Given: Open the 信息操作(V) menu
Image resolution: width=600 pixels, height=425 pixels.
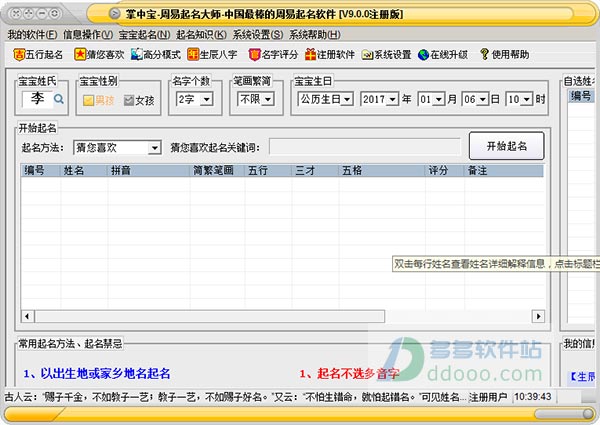Looking at the screenshot, I should point(88,35).
